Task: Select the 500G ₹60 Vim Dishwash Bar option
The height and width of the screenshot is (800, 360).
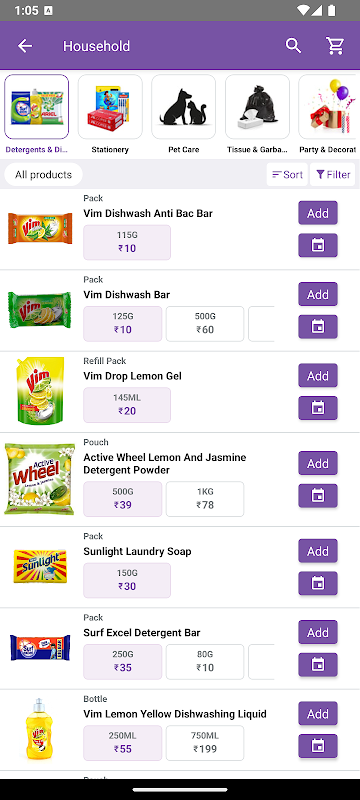Action: [205, 324]
